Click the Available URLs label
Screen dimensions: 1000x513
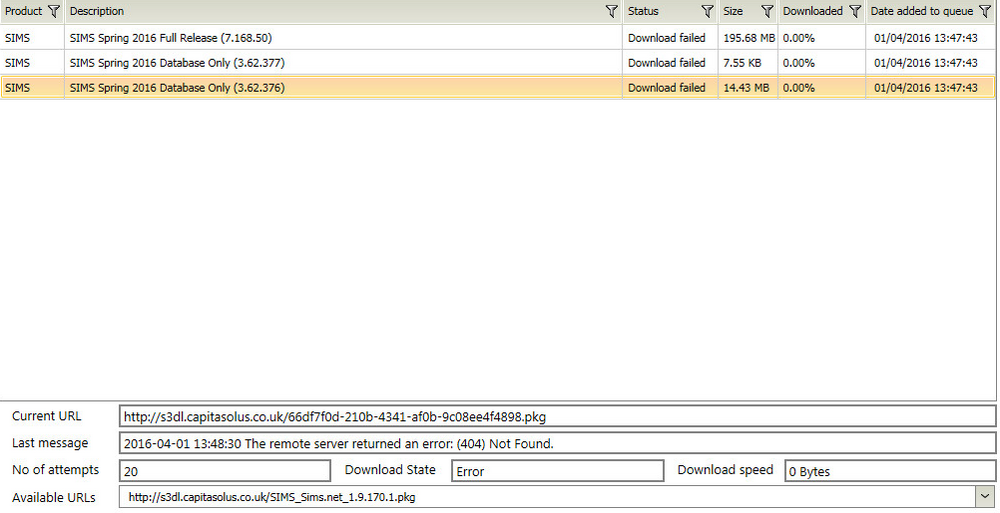tap(54, 497)
